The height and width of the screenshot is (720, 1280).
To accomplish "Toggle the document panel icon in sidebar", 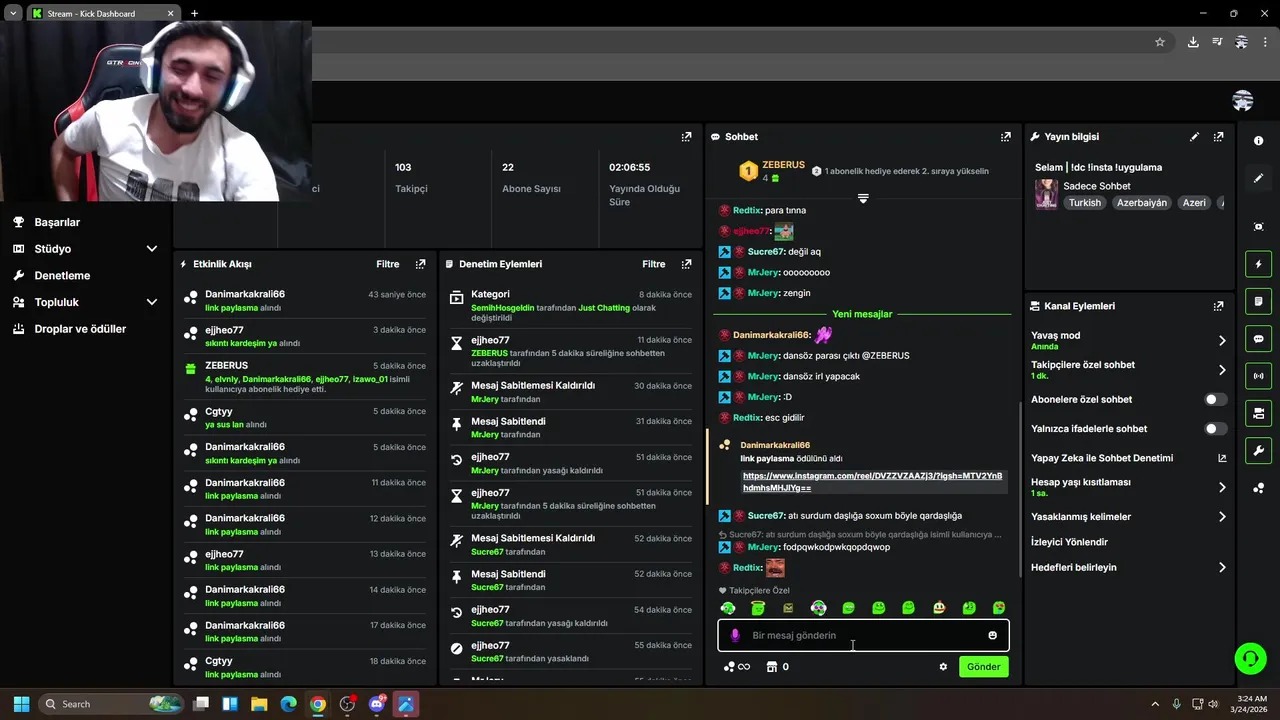I will (1258, 301).
